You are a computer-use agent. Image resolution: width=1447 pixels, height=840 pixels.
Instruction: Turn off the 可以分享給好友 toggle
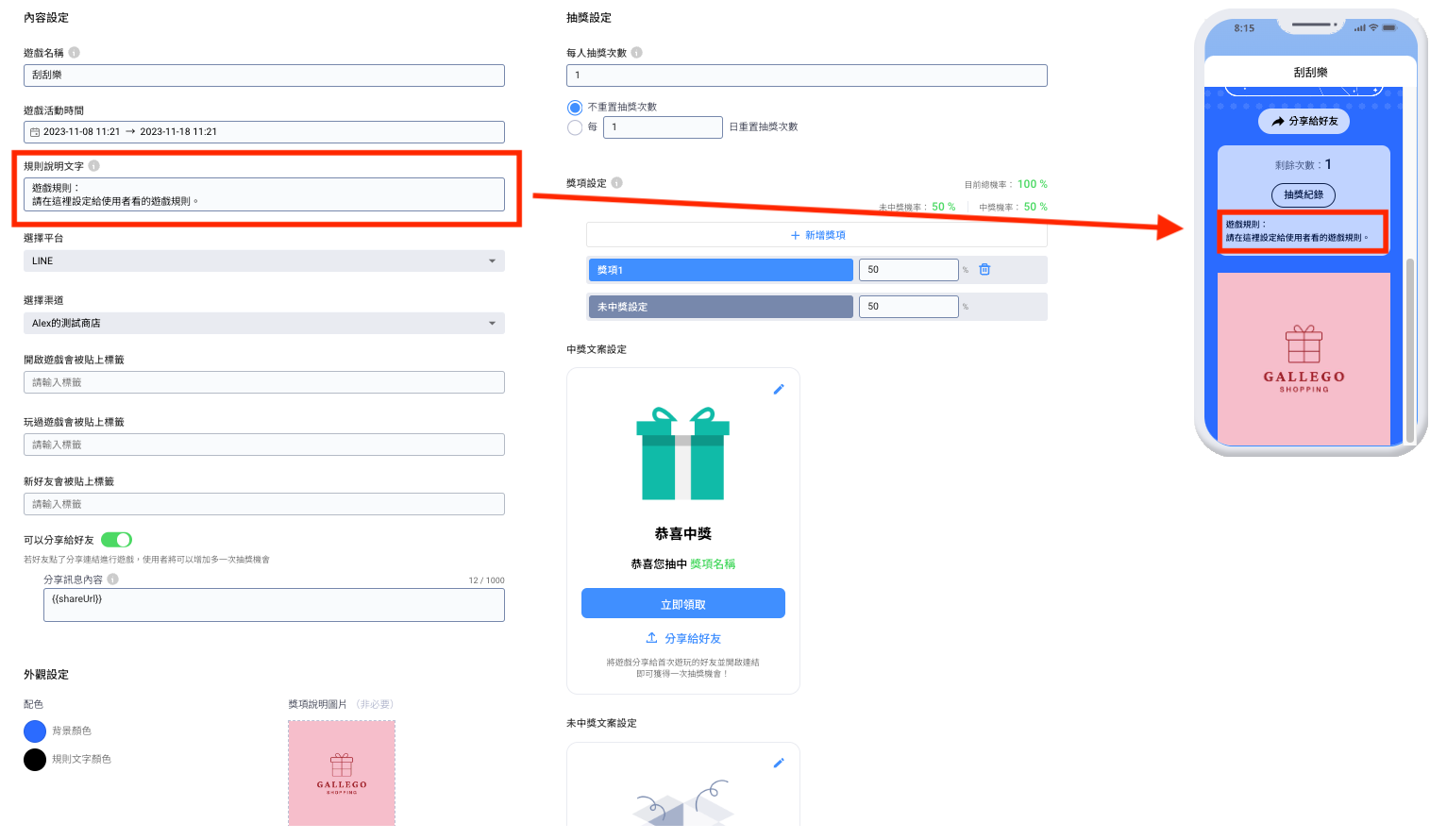[x=116, y=540]
